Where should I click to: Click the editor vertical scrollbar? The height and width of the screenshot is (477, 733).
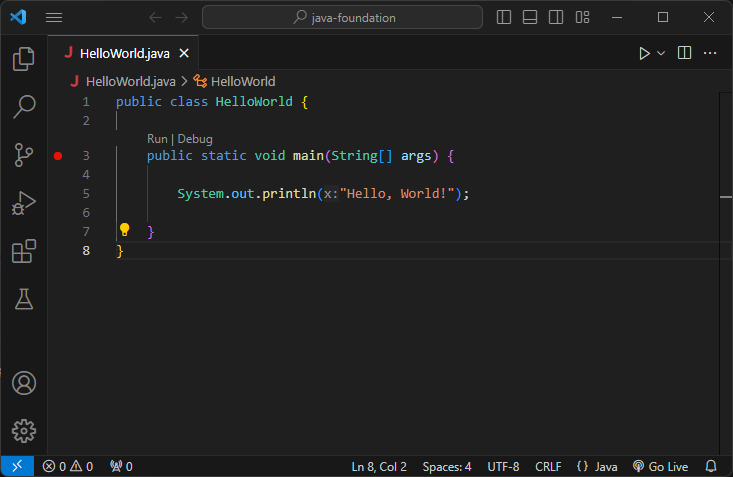tap(726, 274)
